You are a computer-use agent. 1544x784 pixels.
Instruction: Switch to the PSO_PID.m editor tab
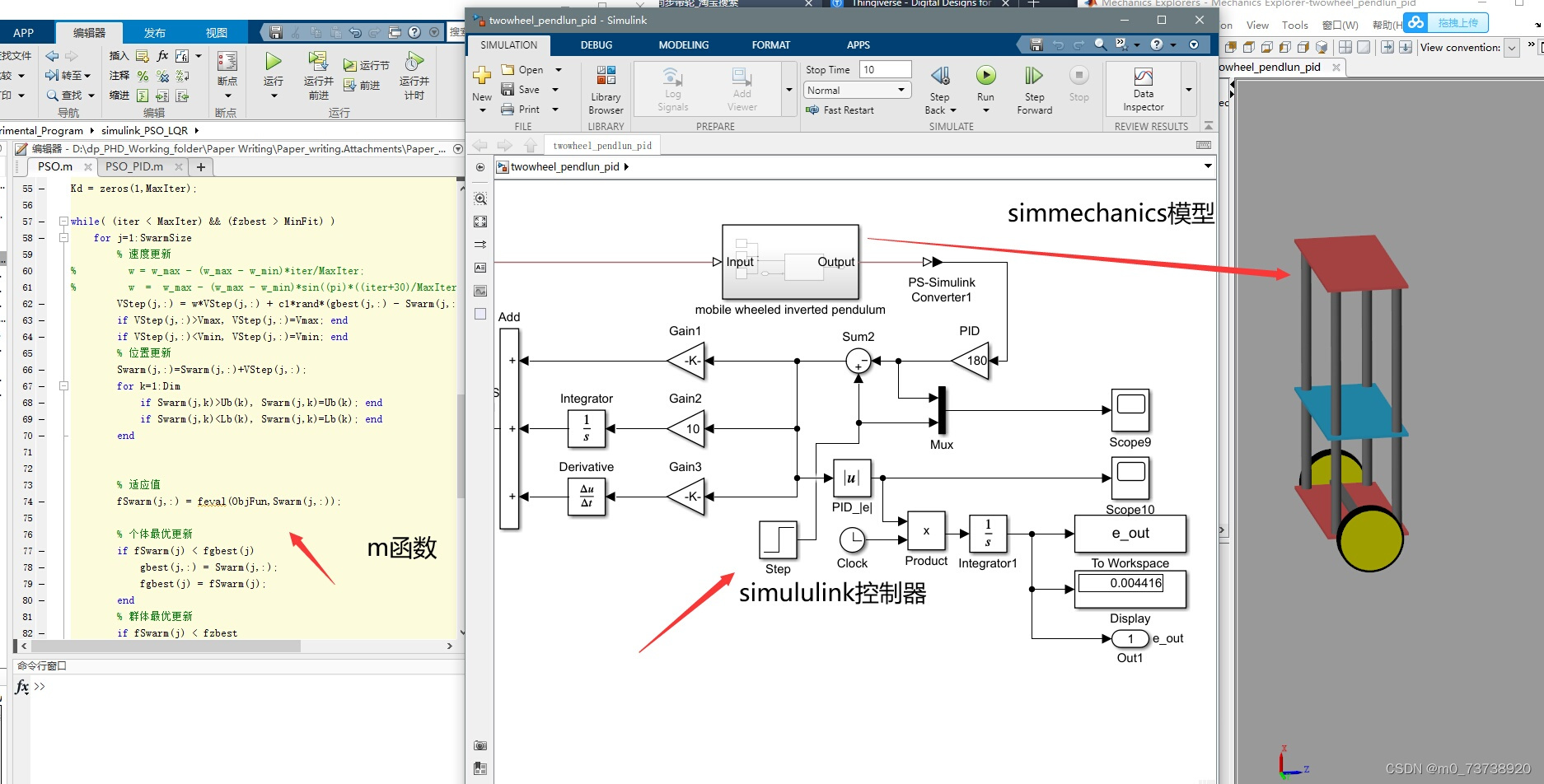point(134,166)
